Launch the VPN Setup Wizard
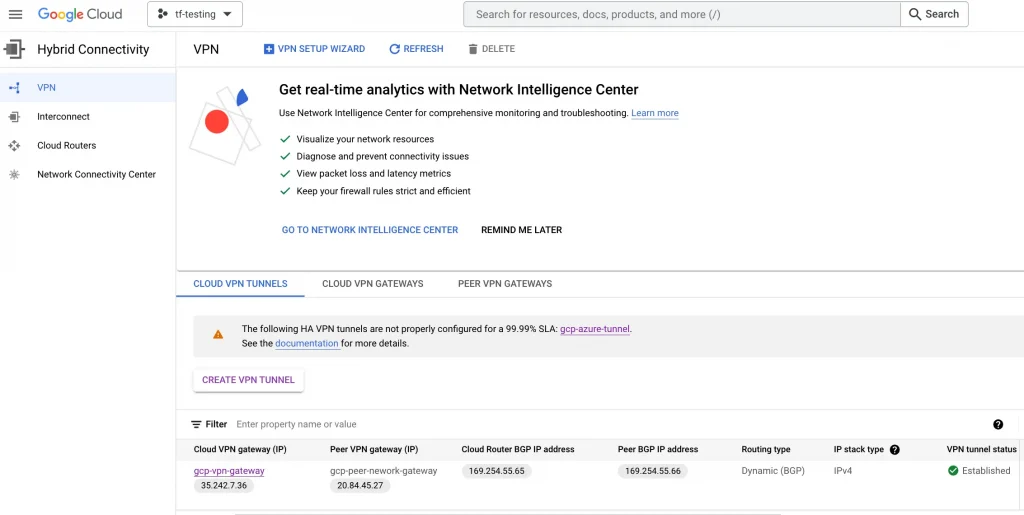The width and height of the screenshot is (1024, 515). 314,49
